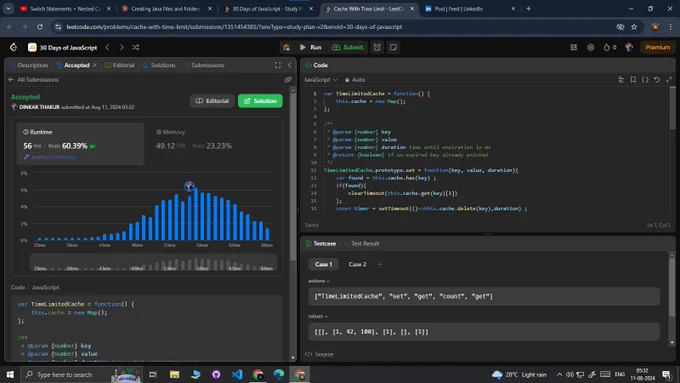This screenshot has width=680, height=383.
Task: Collapse the left panel chevron
Action: coord(290,65)
